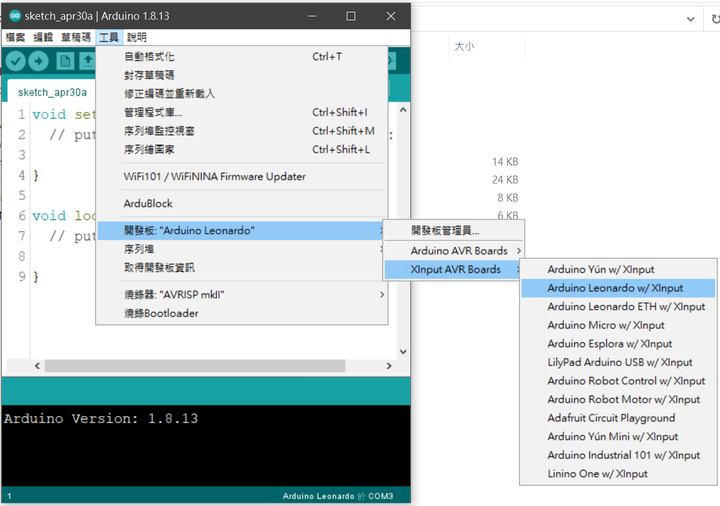Select Arduino Yún w/ XInput board
Viewport: 720px width, 506px height.
(x=618, y=270)
